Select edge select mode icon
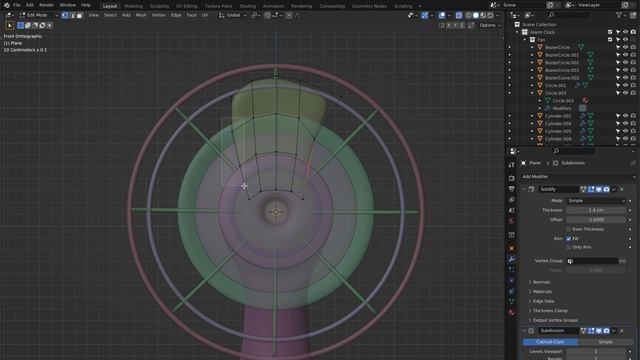This screenshot has width=640, height=360. tap(72, 15)
